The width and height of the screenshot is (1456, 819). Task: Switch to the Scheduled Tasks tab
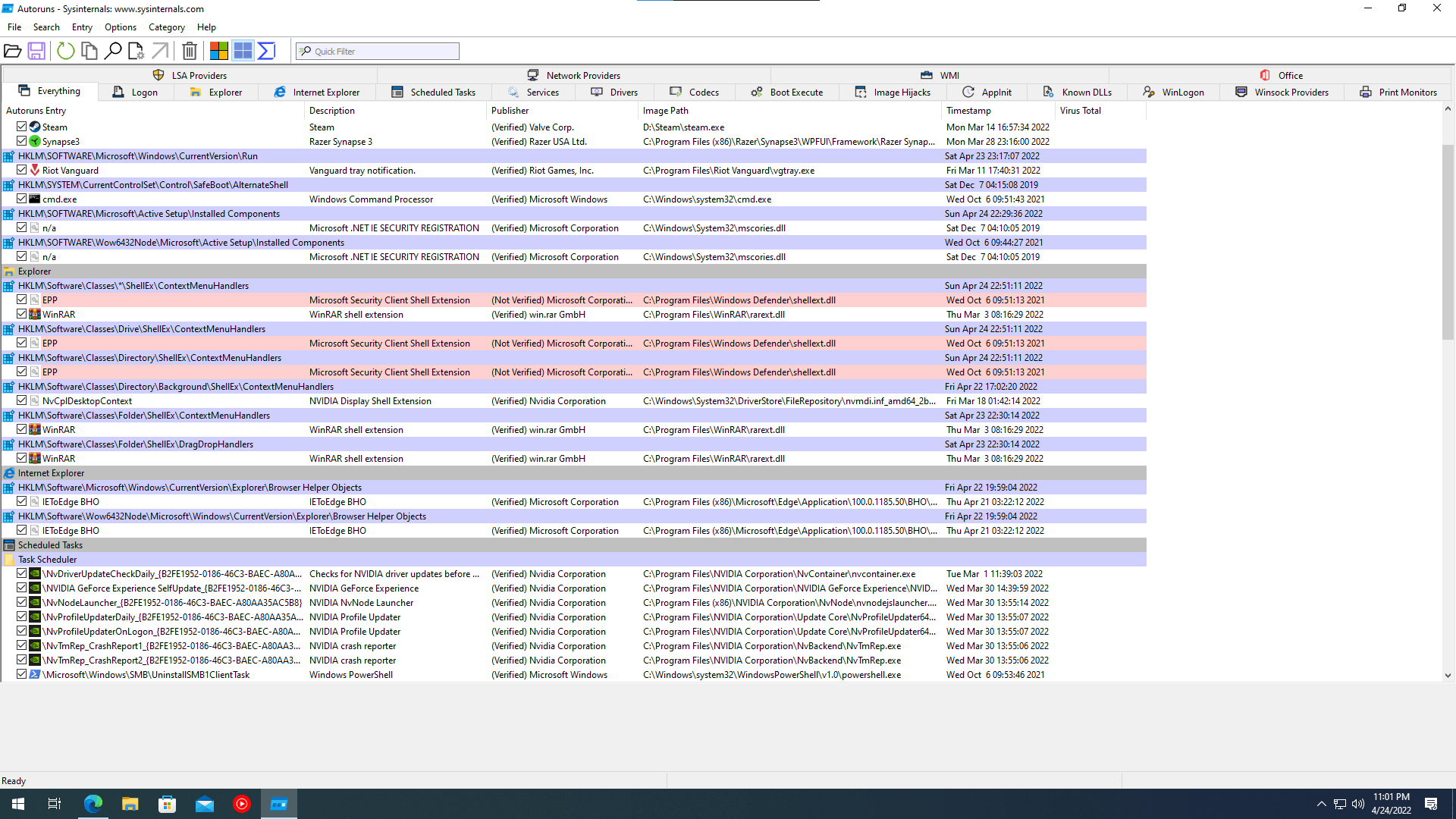pyautogui.click(x=434, y=93)
